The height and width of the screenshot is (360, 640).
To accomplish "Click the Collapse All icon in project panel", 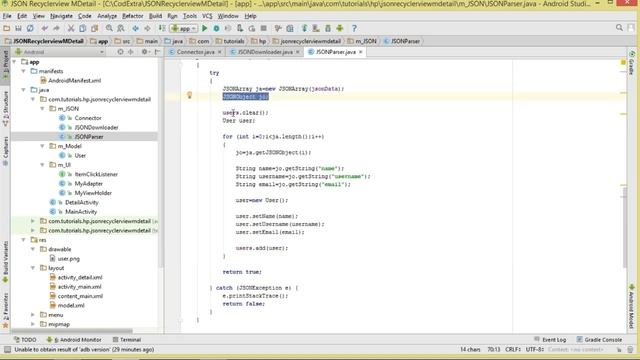I will click(131, 52).
